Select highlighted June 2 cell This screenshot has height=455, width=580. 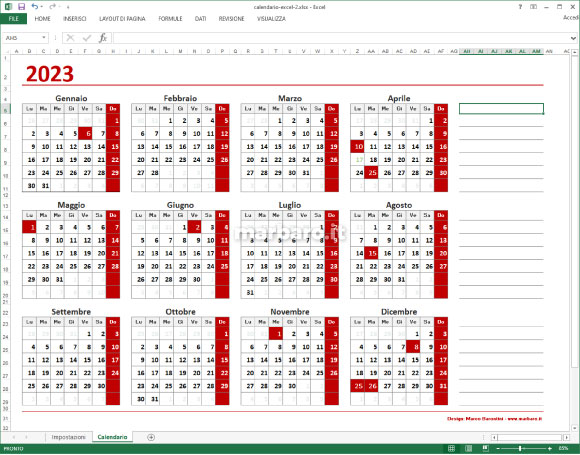point(195,227)
